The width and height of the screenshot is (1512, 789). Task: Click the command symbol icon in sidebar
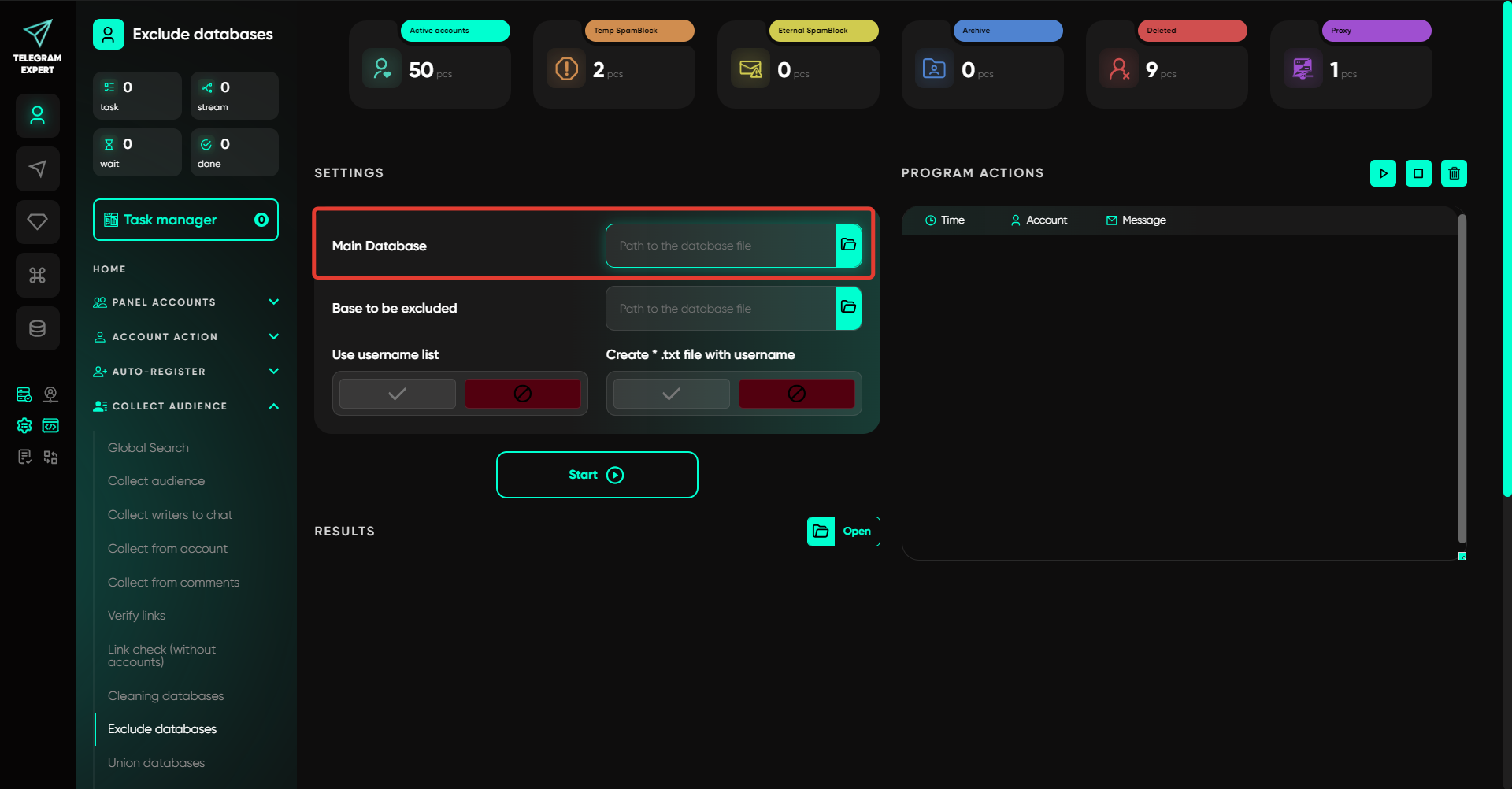37,275
